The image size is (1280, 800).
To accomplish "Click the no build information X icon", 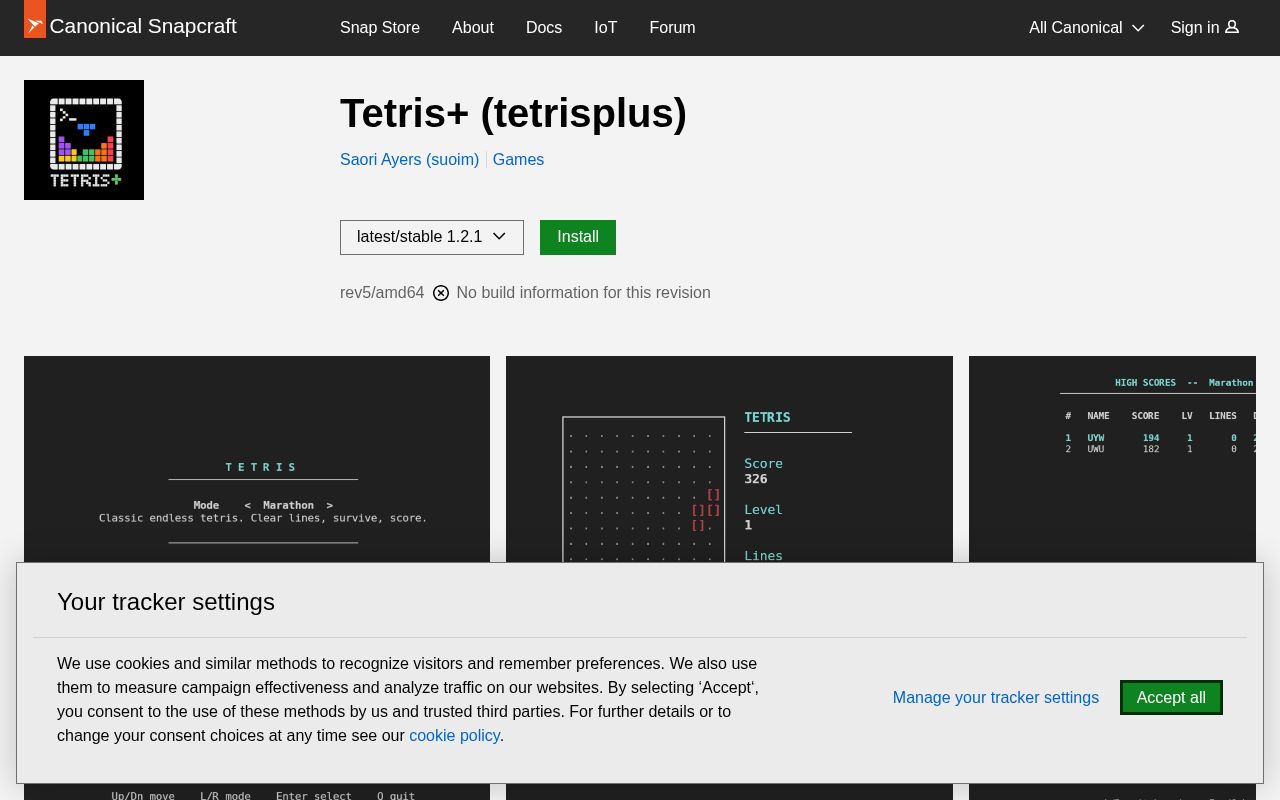I will [441, 293].
